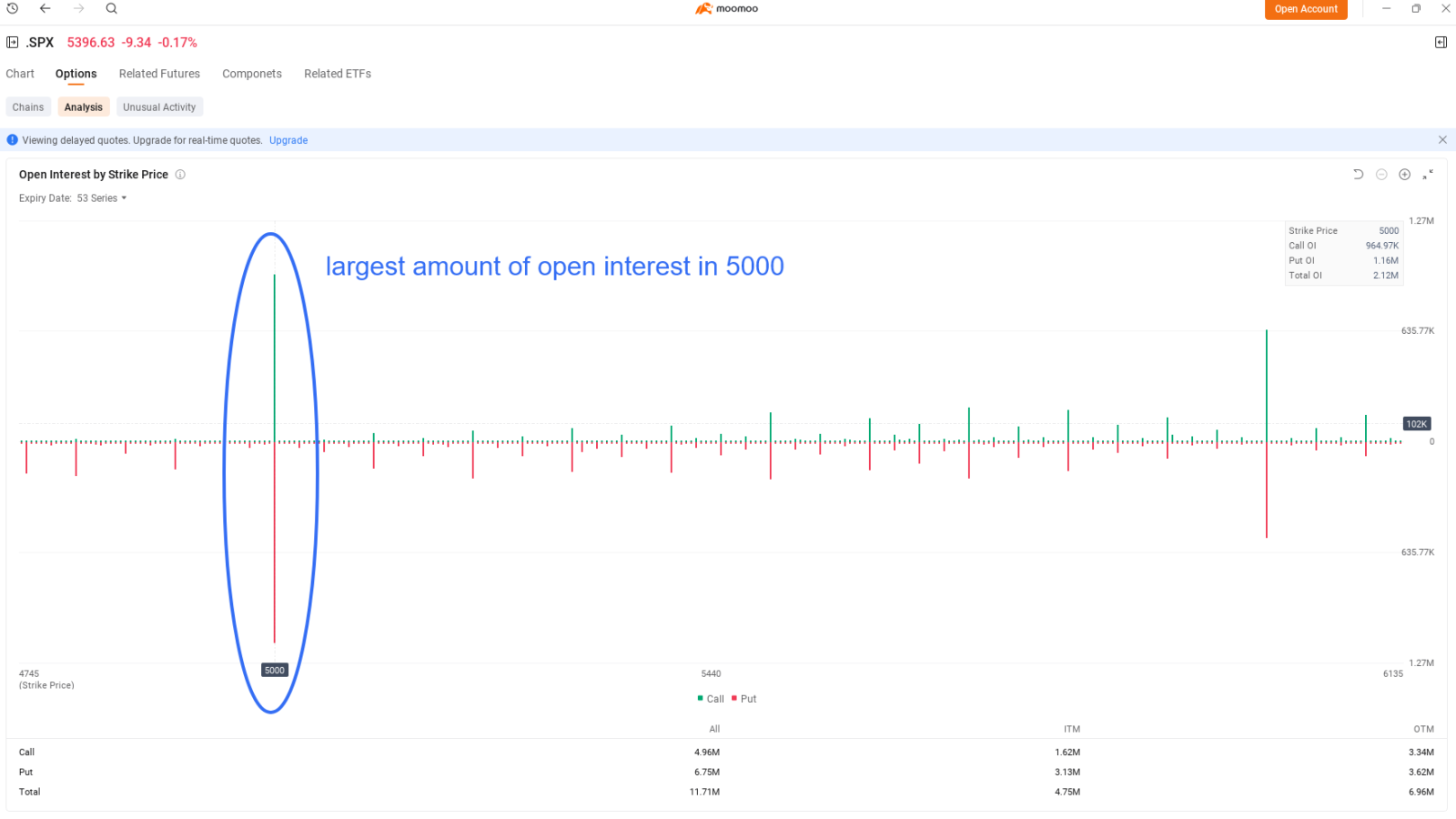Image resolution: width=1456 pixels, height=819 pixels.
Task: Reset chart with the undo icon
Action: point(1358,174)
